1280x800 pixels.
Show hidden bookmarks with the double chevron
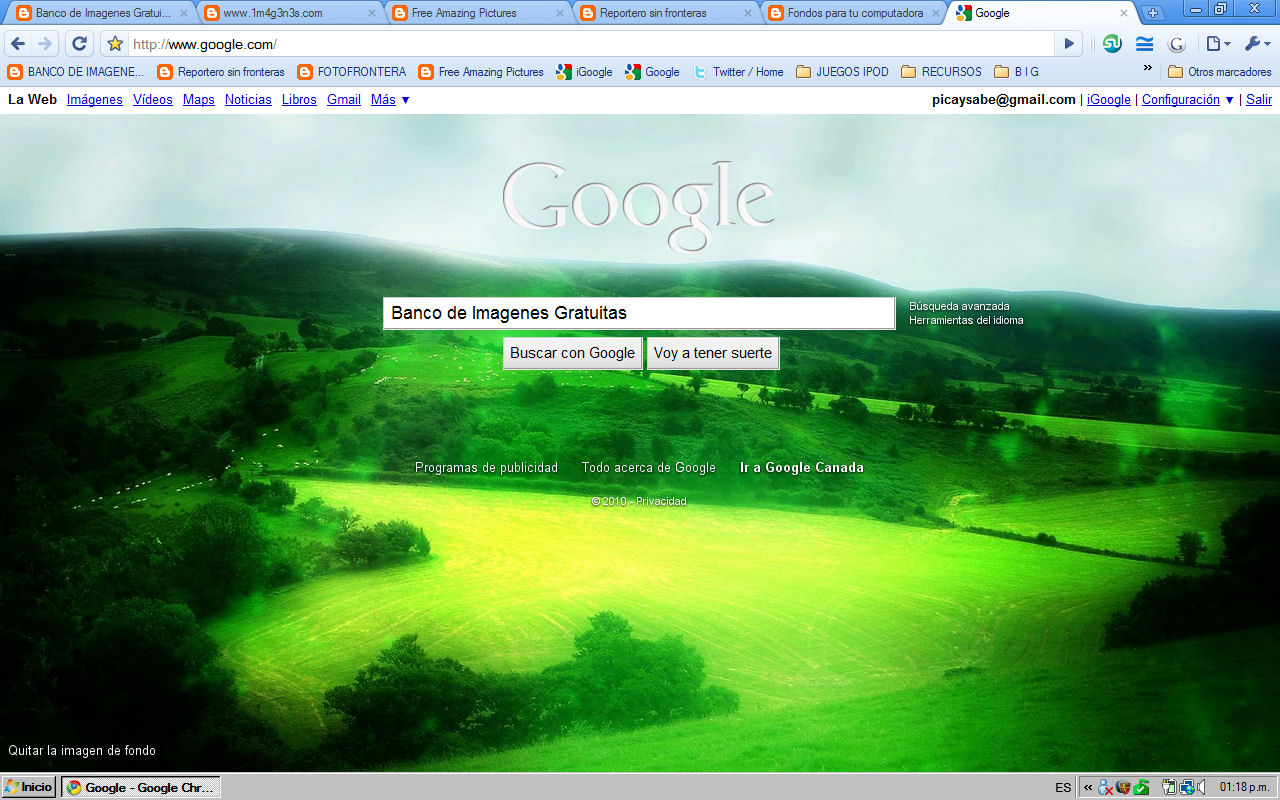coord(1147,69)
